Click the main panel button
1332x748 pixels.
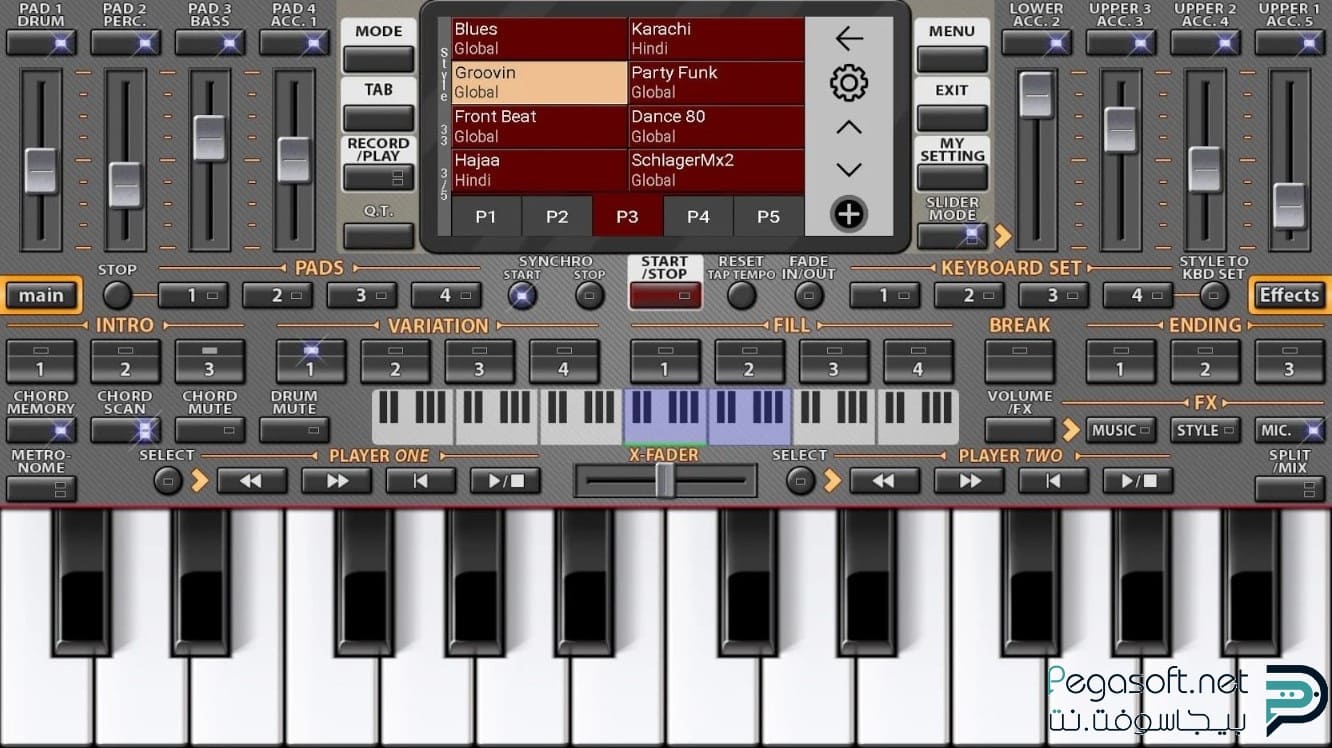[x=41, y=295]
